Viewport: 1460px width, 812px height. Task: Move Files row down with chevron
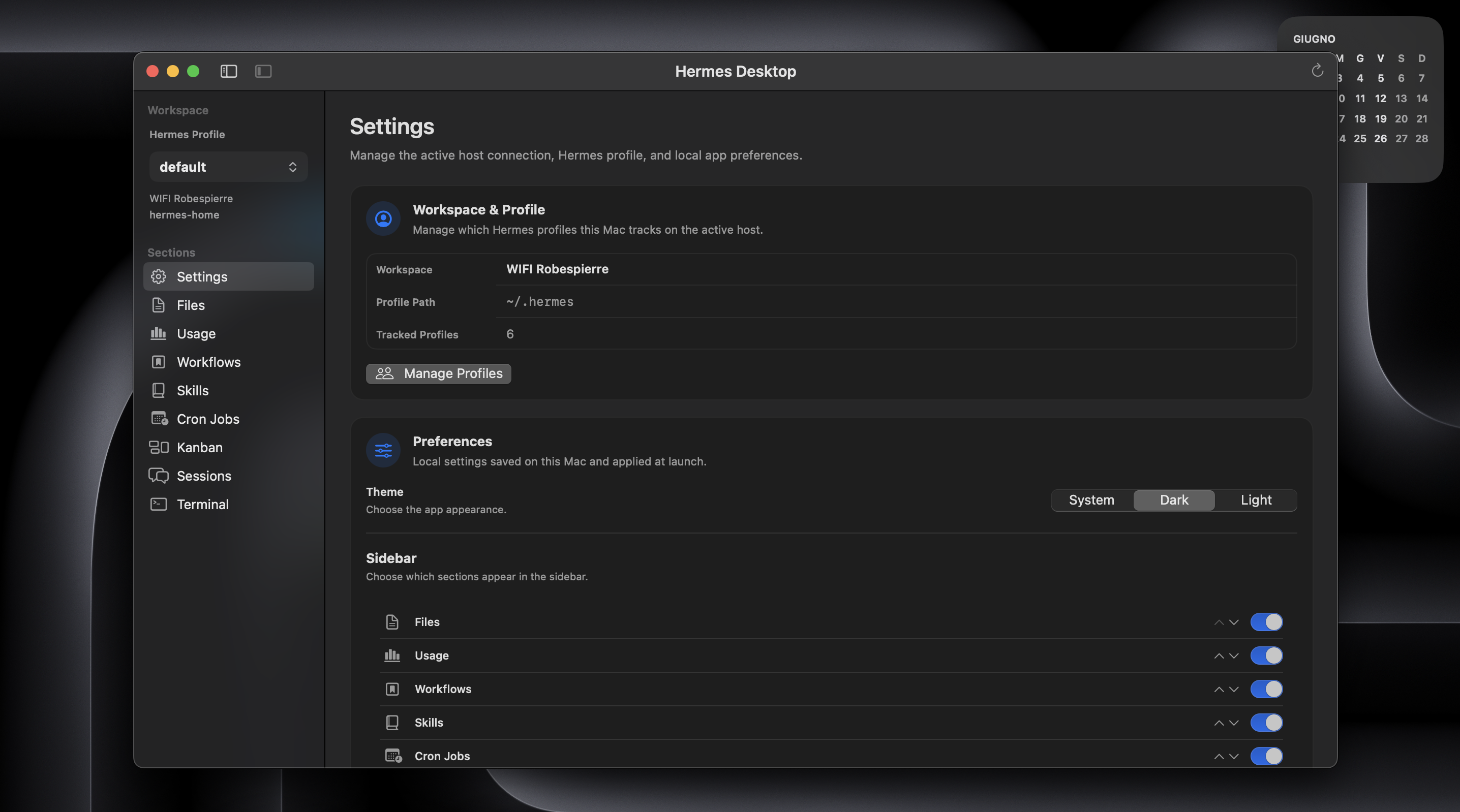tap(1234, 622)
